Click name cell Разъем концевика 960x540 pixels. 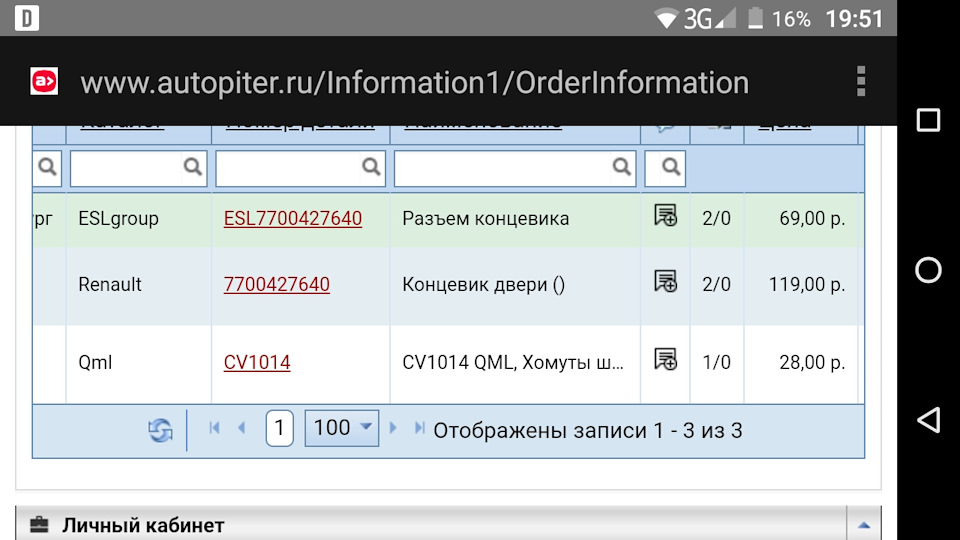coord(486,219)
